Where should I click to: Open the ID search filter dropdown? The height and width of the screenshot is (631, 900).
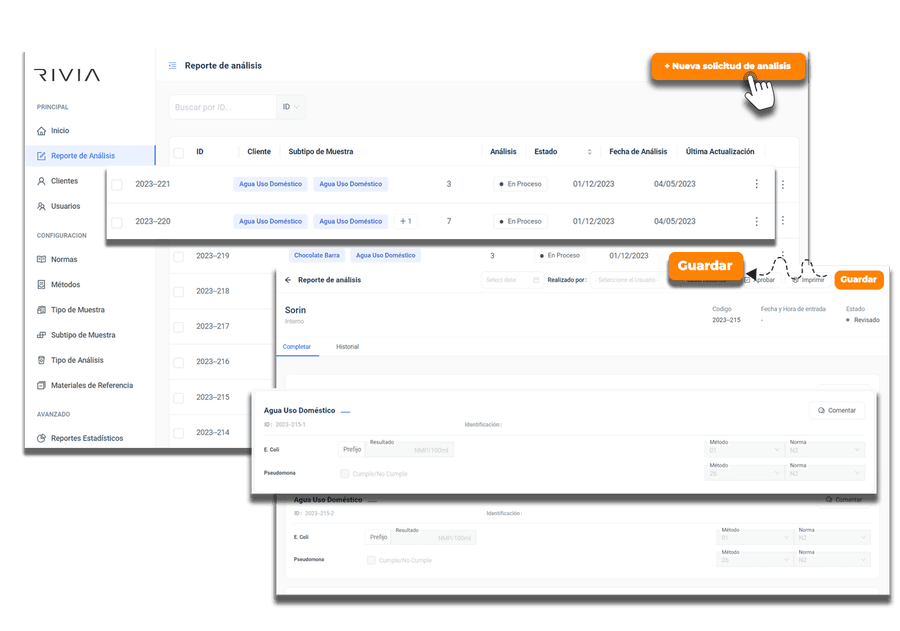coord(292,106)
